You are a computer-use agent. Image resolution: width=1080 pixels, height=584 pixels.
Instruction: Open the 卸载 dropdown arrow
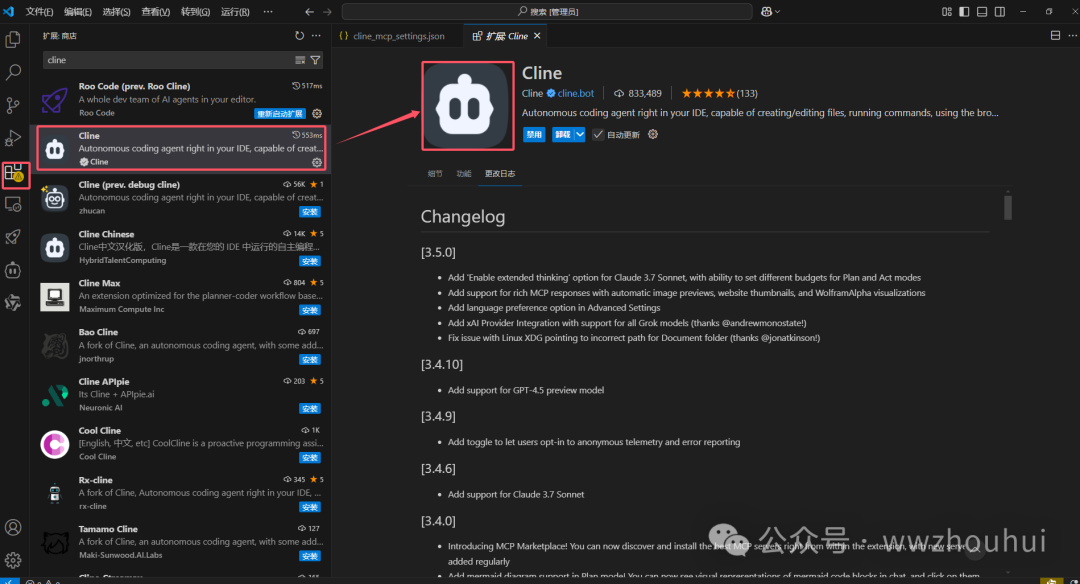[579, 131]
